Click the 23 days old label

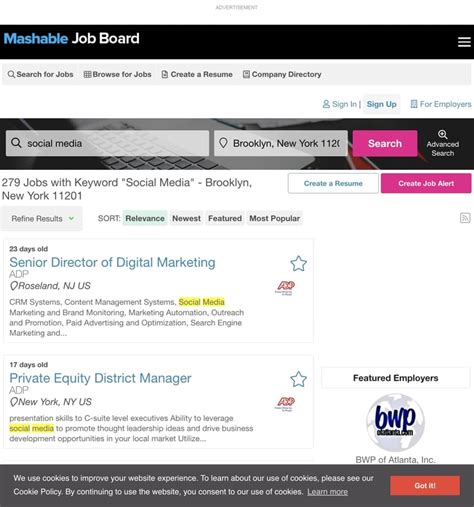[29, 249]
